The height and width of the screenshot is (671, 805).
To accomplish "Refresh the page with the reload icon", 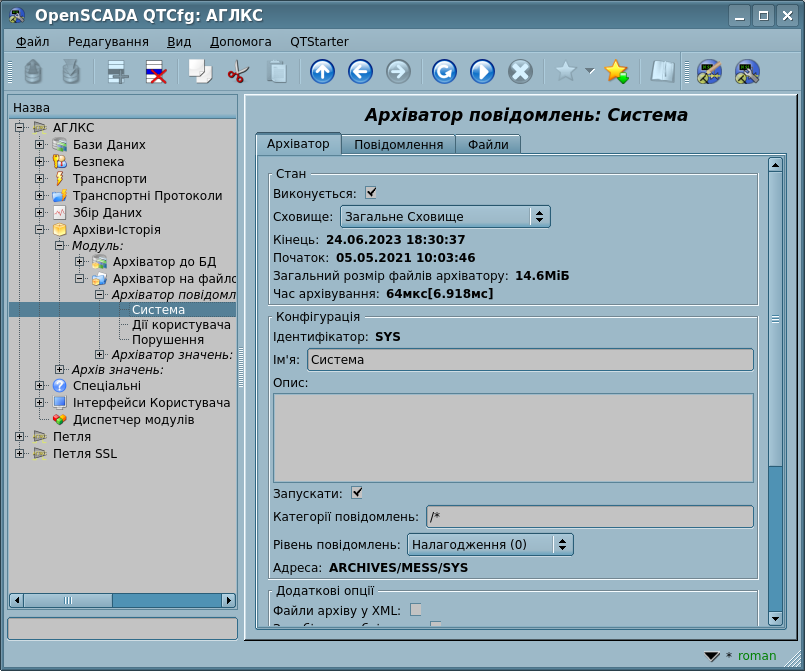I will click(x=444, y=72).
